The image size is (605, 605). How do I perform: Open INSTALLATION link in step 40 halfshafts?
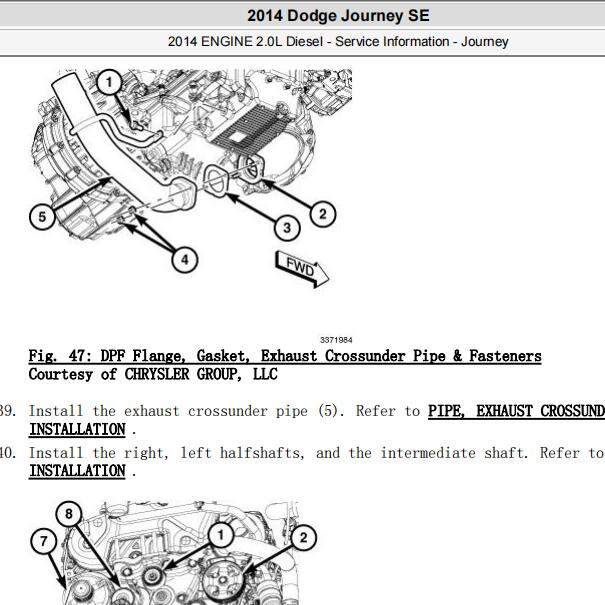click(x=77, y=471)
